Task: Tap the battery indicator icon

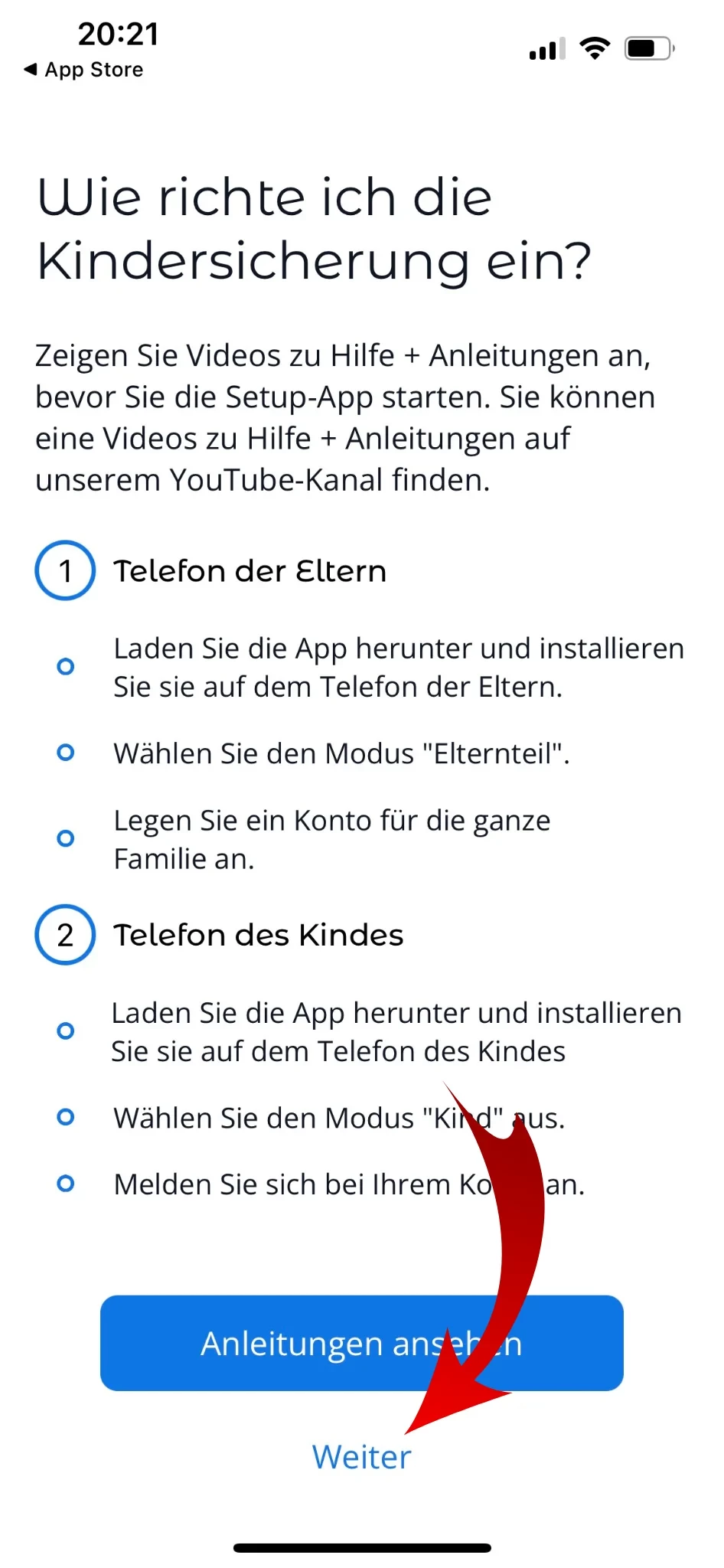Action: click(x=650, y=48)
